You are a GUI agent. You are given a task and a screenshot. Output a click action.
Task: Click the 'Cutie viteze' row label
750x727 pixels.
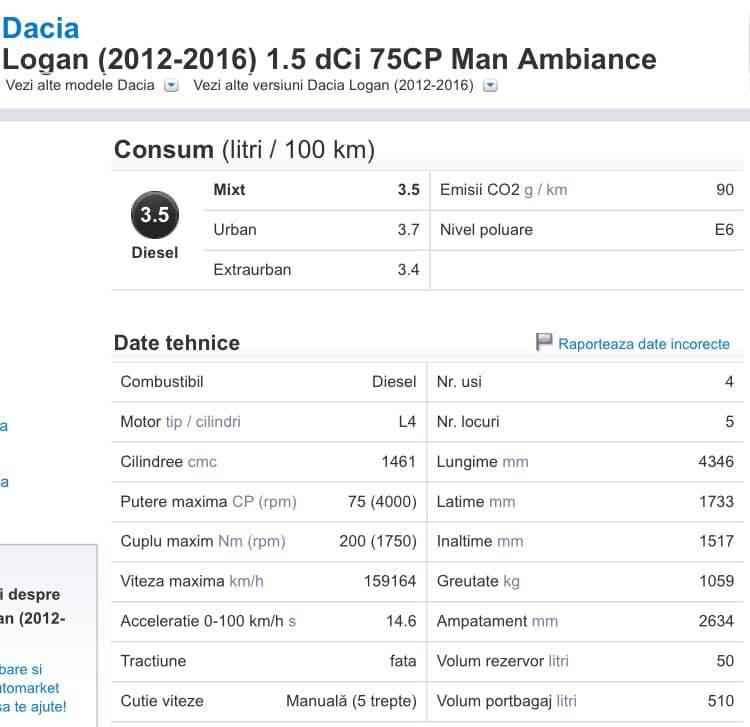pyautogui.click(x=161, y=701)
